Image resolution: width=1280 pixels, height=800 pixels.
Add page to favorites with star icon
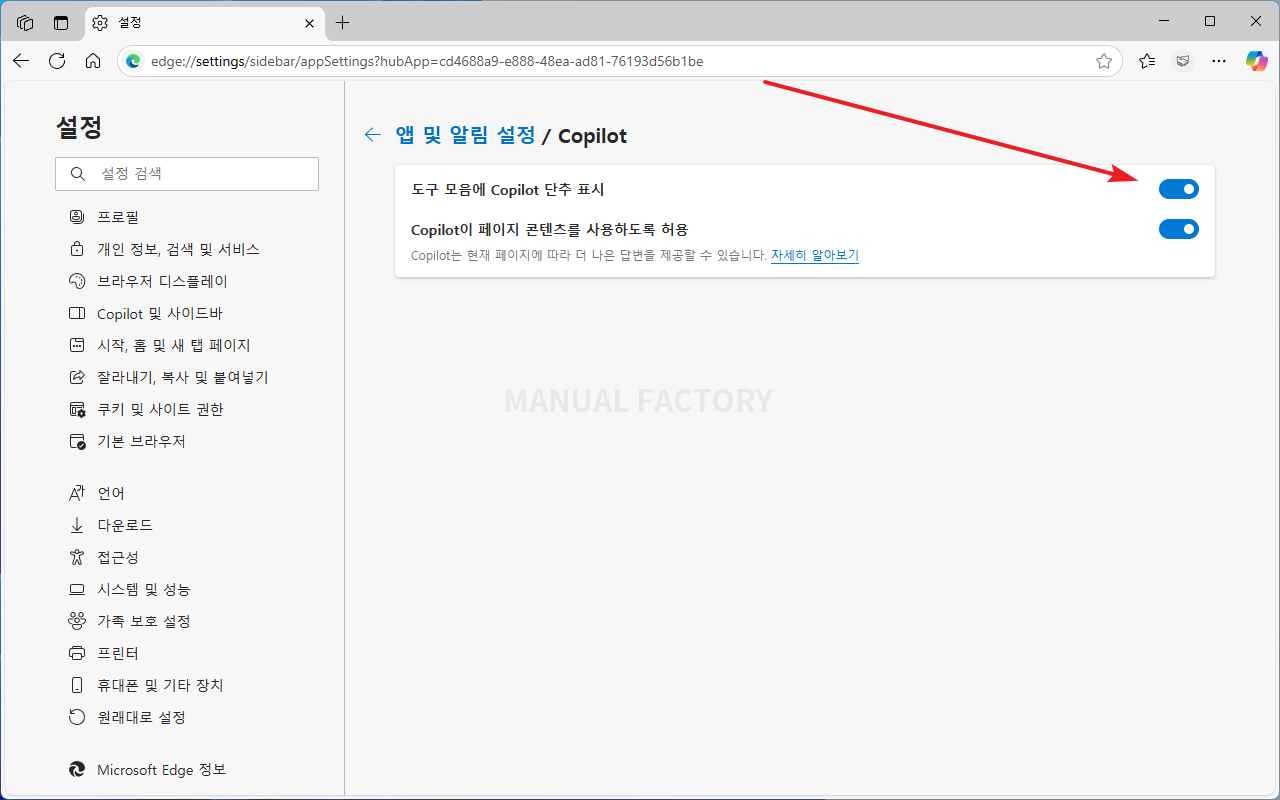coord(1104,61)
